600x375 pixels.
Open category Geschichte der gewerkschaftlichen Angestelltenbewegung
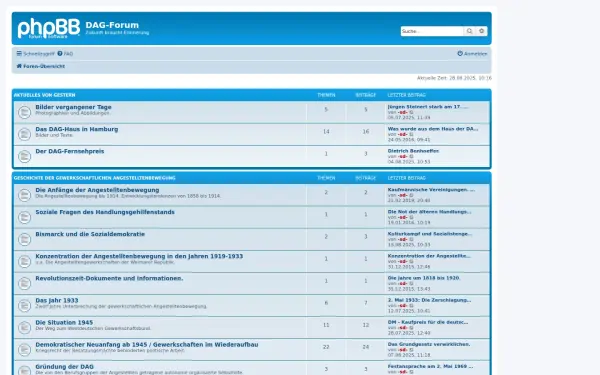point(95,178)
